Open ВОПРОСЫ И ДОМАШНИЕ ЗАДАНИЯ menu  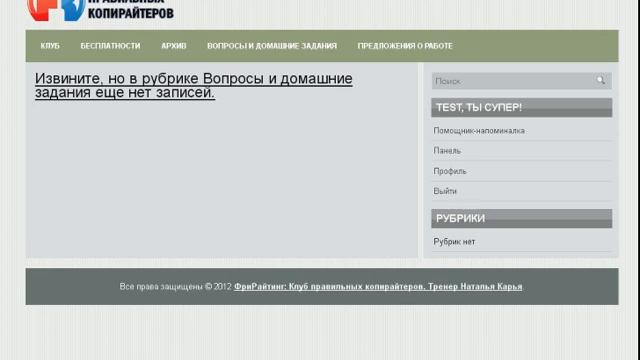[272, 46]
